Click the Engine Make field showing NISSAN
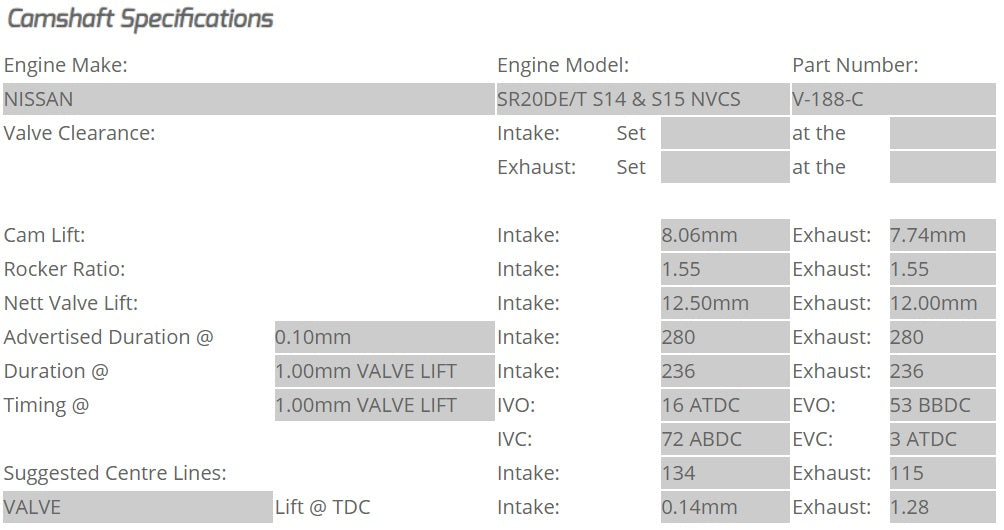Screen dimensions: 1004x530 [x=248, y=100]
